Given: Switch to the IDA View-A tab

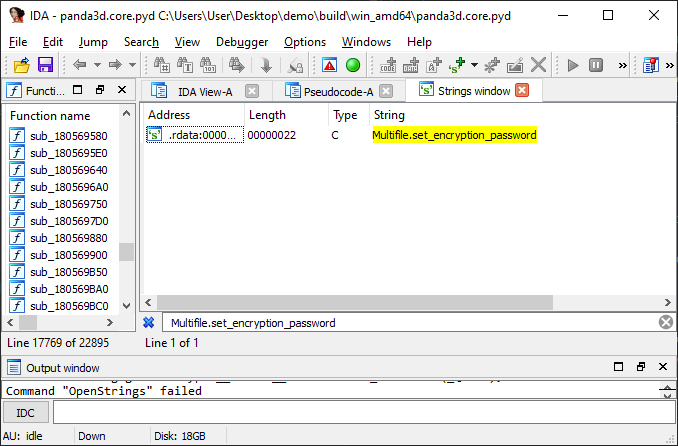Looking at the screenshot, I should (x=205, y=92).
